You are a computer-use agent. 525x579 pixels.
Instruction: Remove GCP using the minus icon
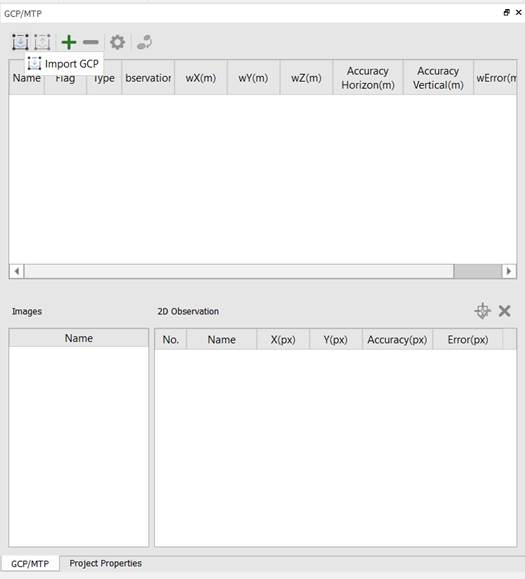90,42
